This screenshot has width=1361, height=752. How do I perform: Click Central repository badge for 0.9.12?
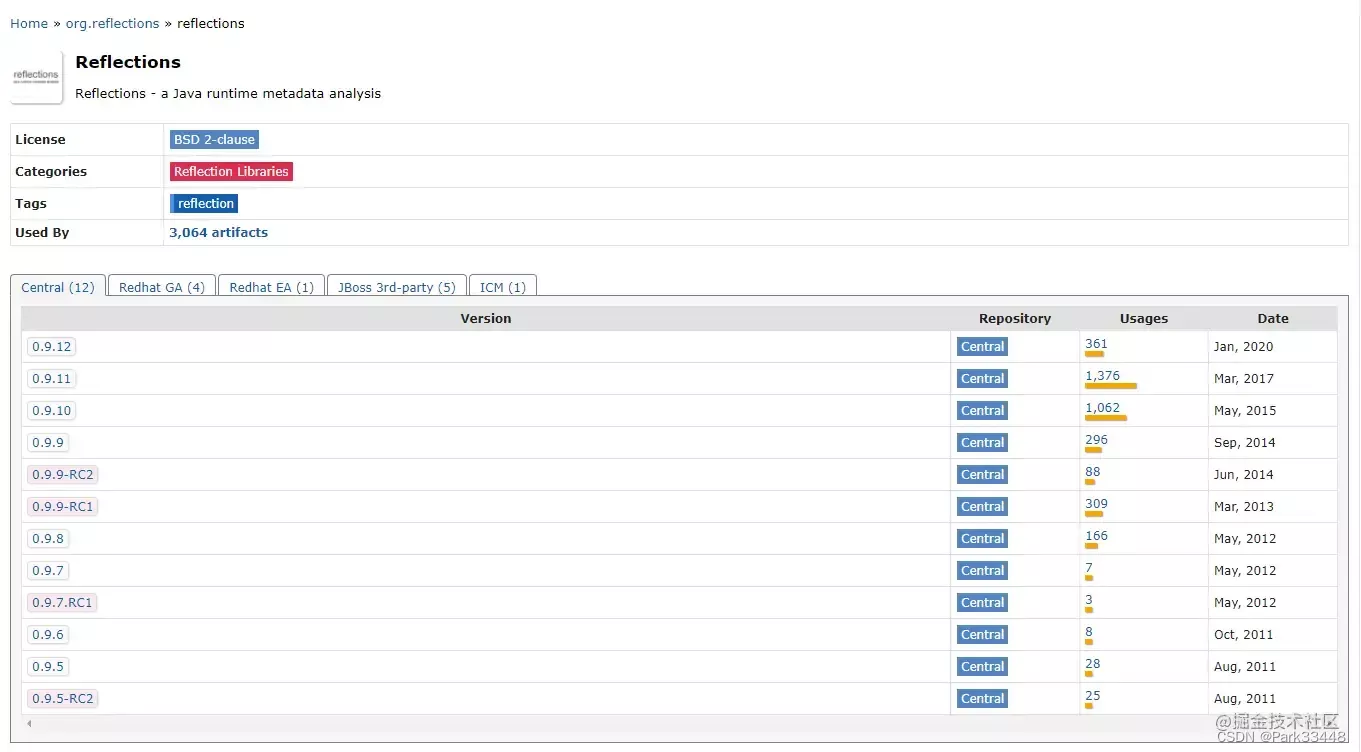pos(982,347)
